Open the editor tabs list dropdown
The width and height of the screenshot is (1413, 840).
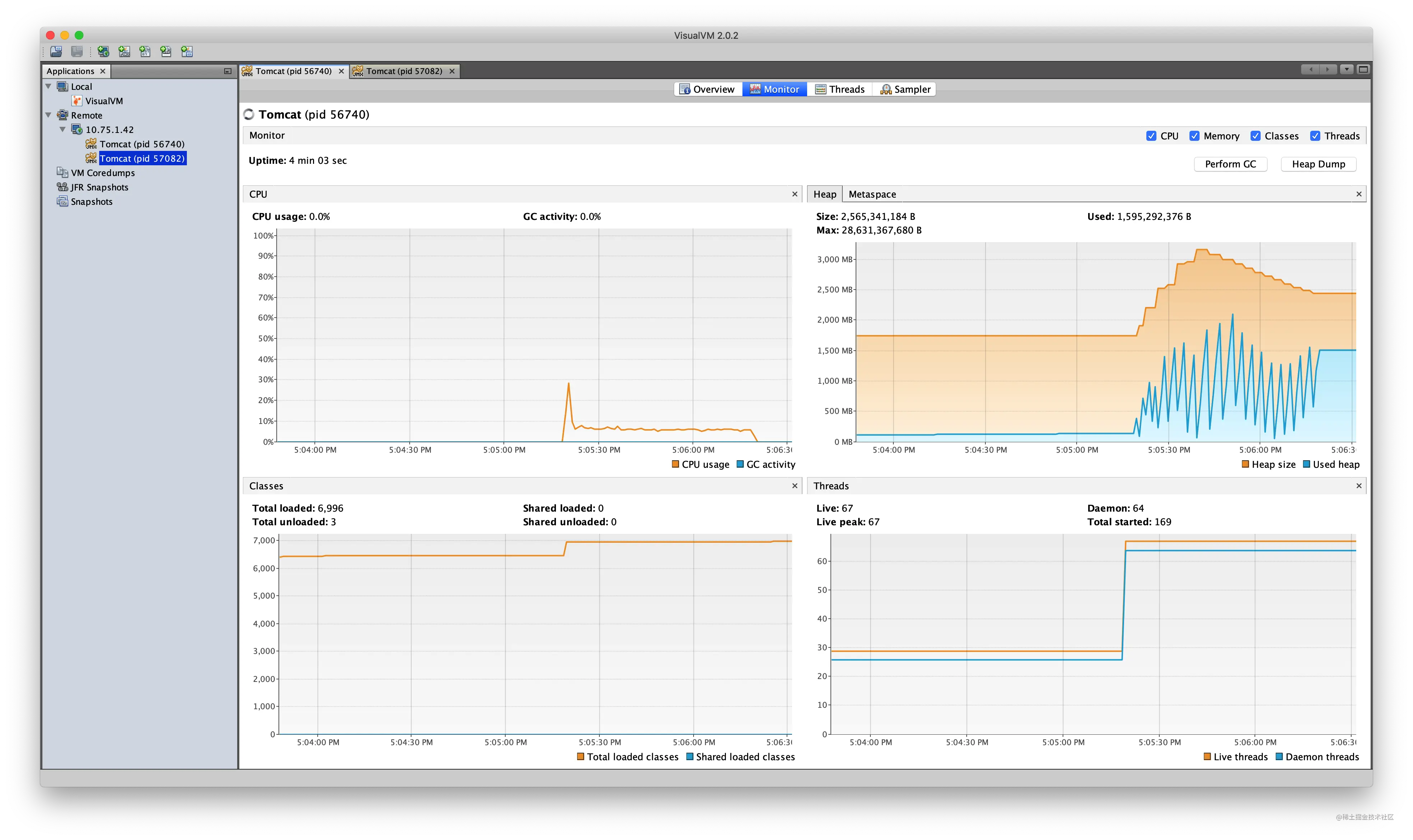[x=1347, y=70]
